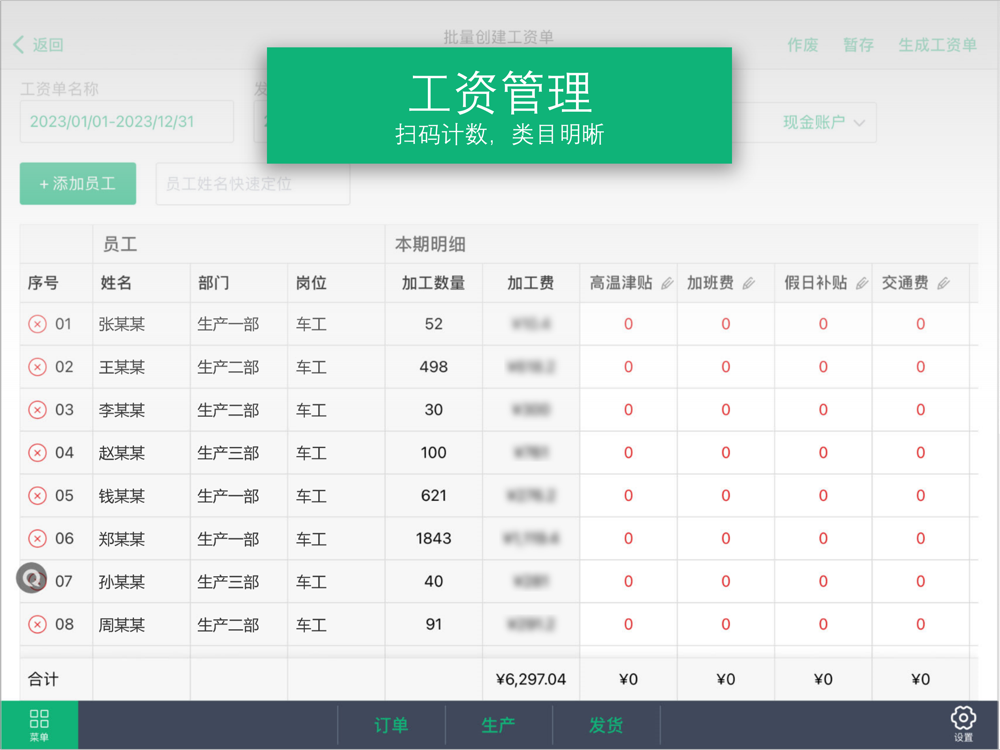
Task: Click the 添加员工 button
Action: pos(78,184)
